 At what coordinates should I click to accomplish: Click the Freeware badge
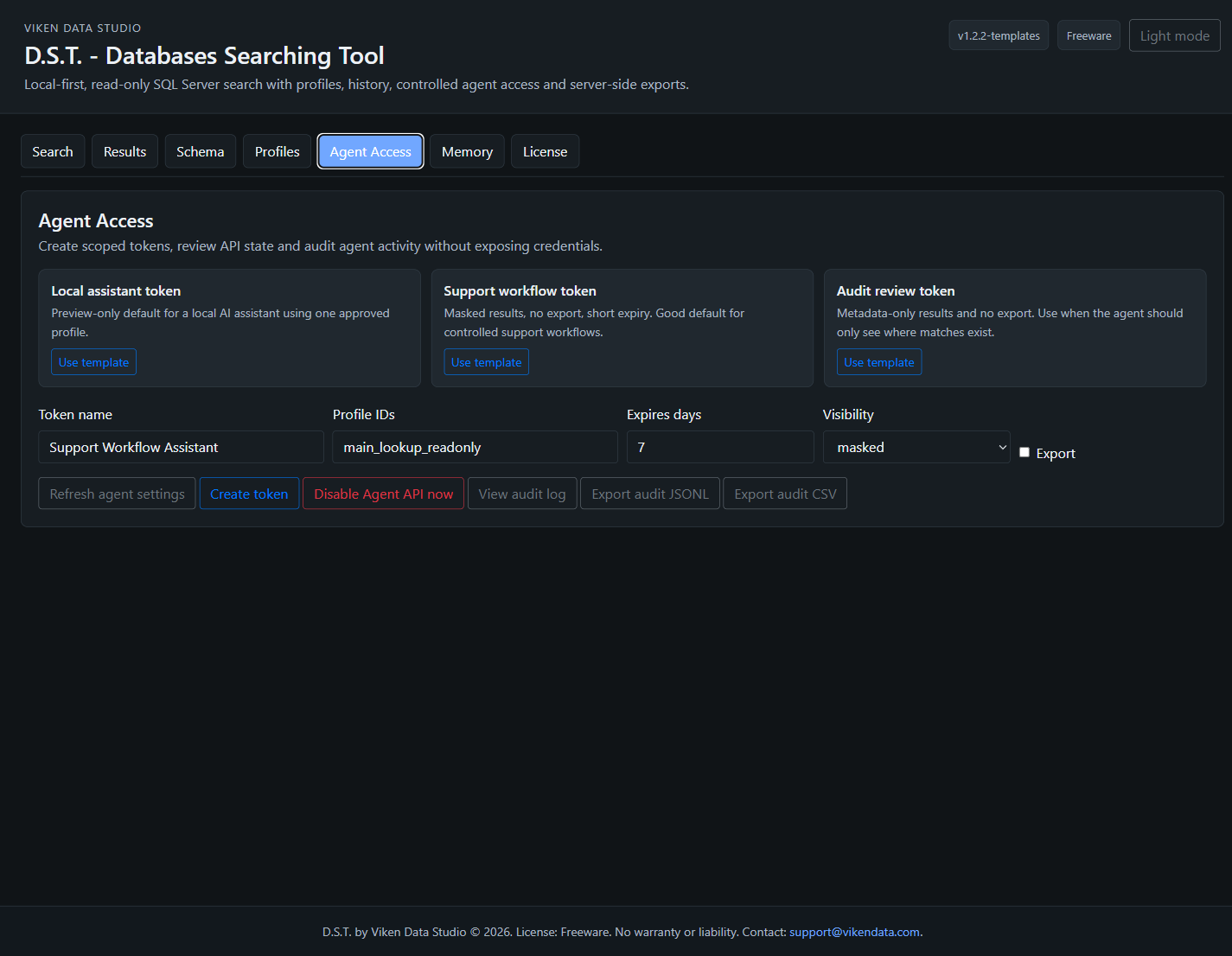click(1088, 35)
